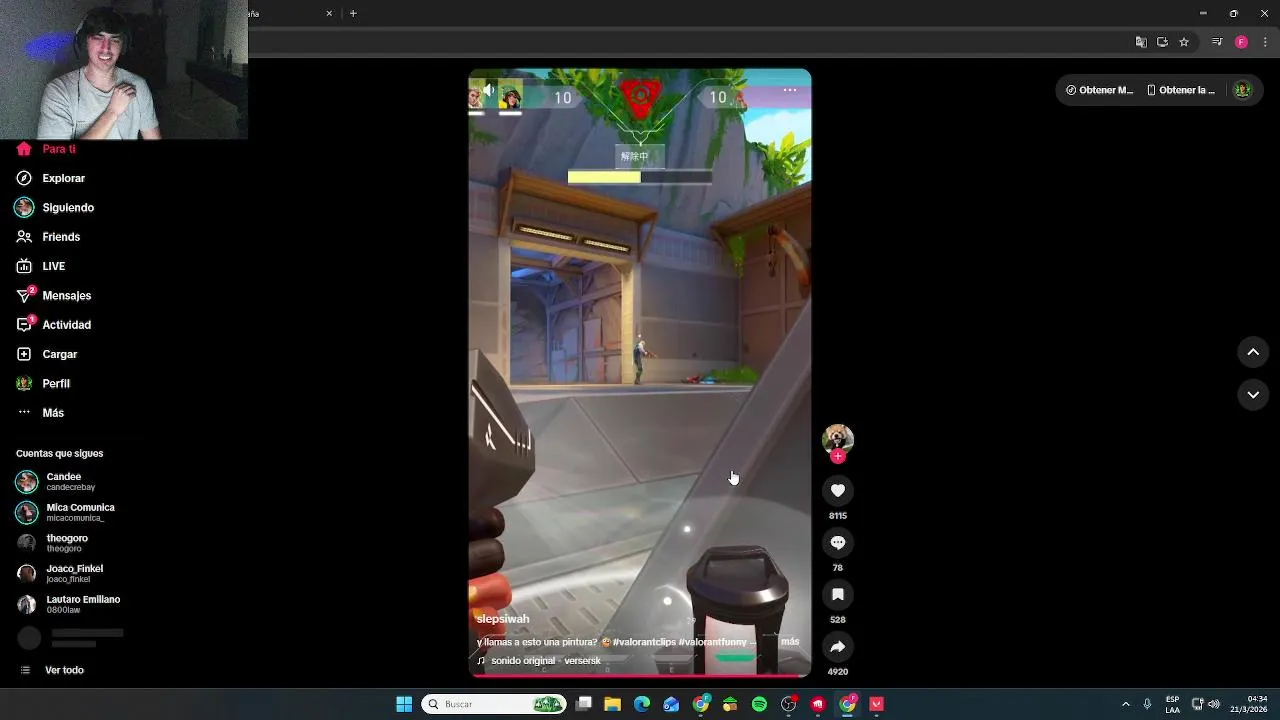The width and height of the screenshot is (1280, 720).
Task: Click 'Ver todo' followed accounts
Action: [x=52, y=670]
